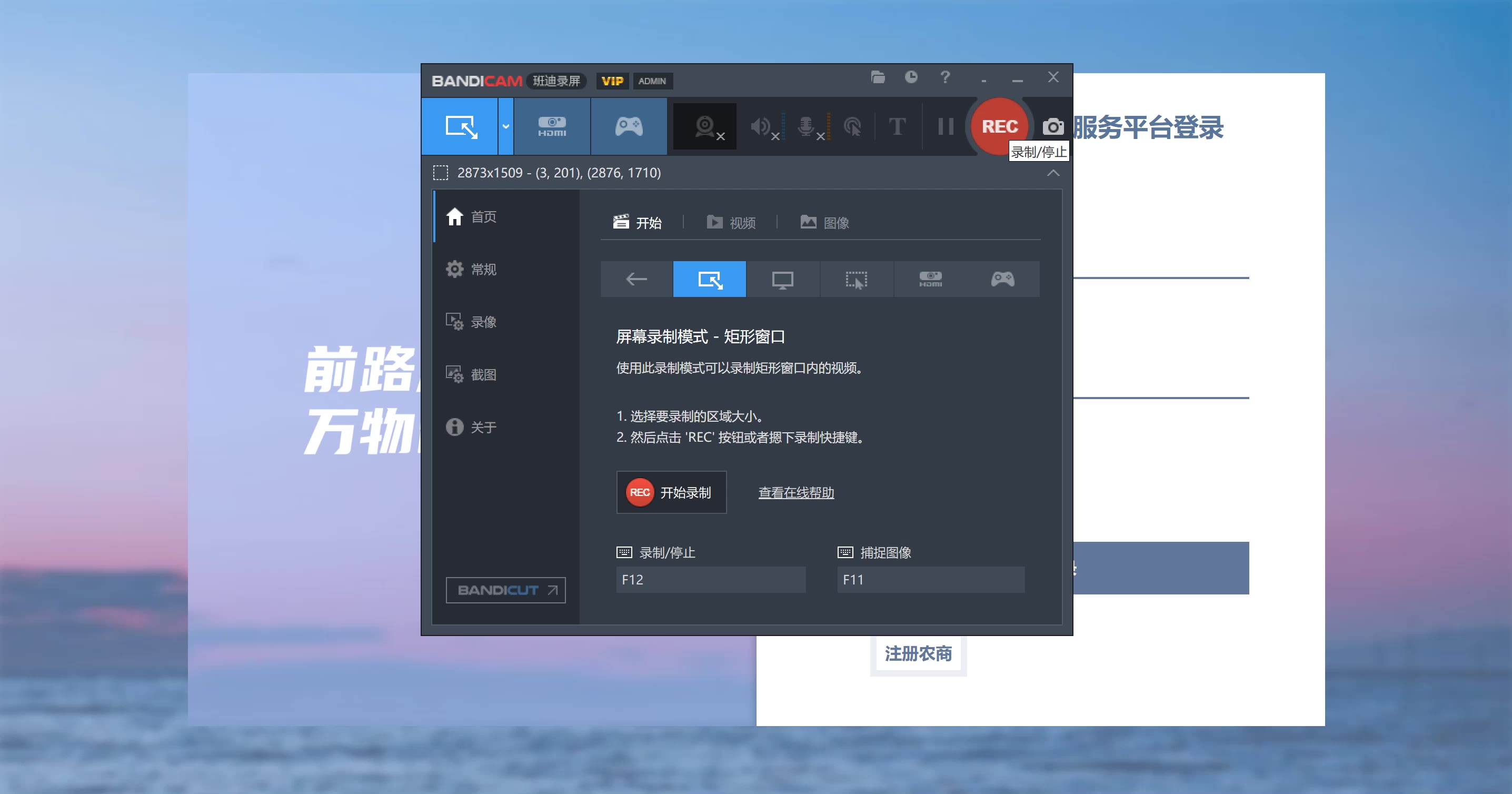Viewport: 1512px width, 794px height.
Task: Open the 首页 home sidebar item
Action: pyautogui.click(x=506, y=216)
